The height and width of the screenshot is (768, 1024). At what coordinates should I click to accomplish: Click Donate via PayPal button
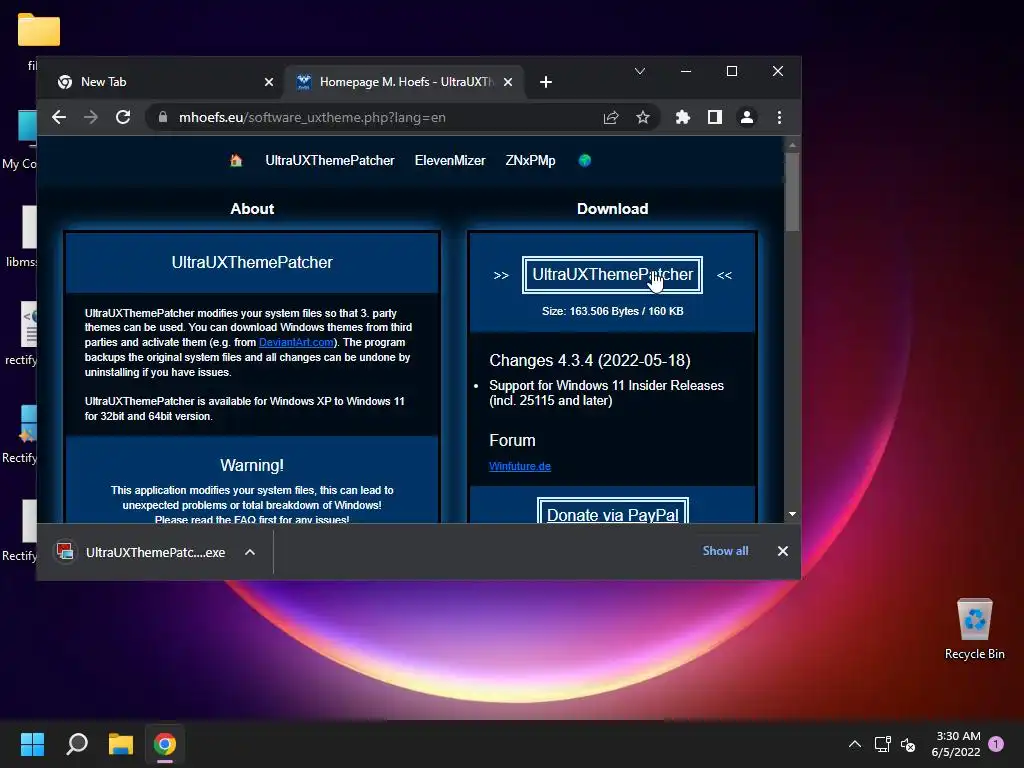[613, 511]
